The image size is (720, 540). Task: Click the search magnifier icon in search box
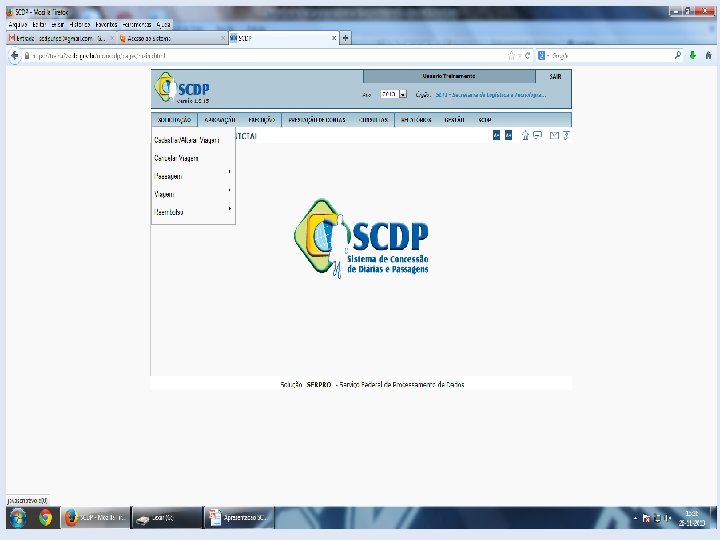point(678,55)
